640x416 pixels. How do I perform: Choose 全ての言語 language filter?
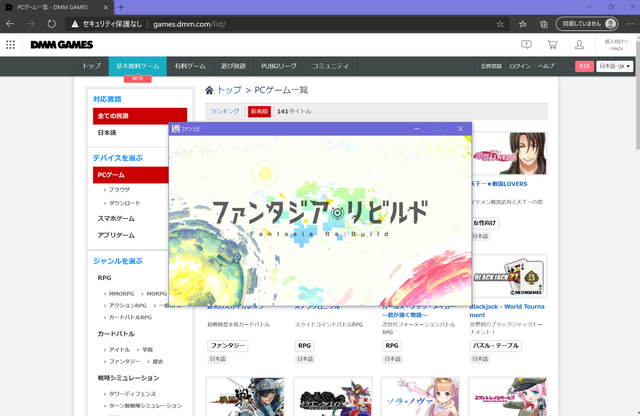[x=140, y=116]
